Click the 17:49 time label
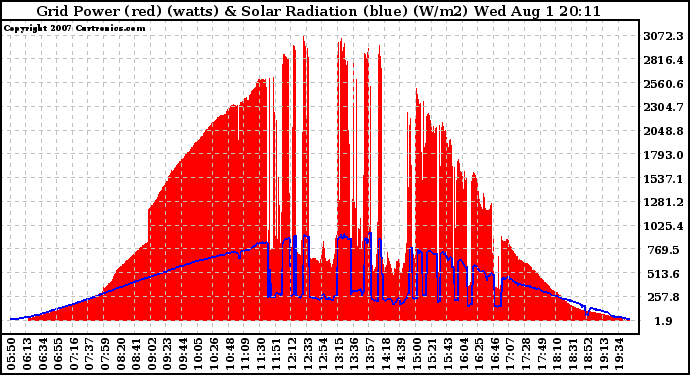The image size is (690, 375). click(x=542, y=354)
